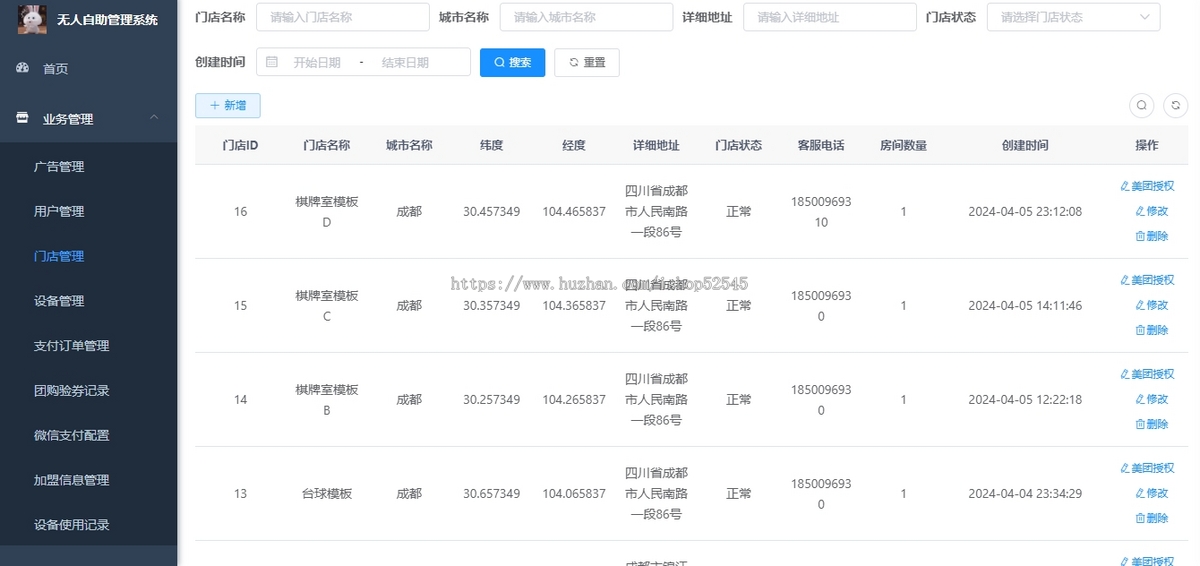Focus the 城市名称 input field
Viewport: 1200px width, 566px height.
[x=586, y=17]
